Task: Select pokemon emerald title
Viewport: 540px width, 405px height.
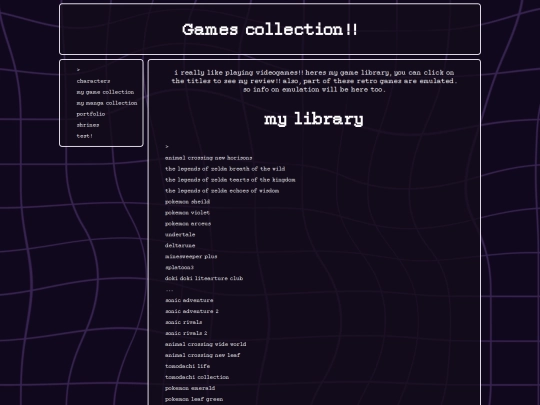Action: point(190,388)
